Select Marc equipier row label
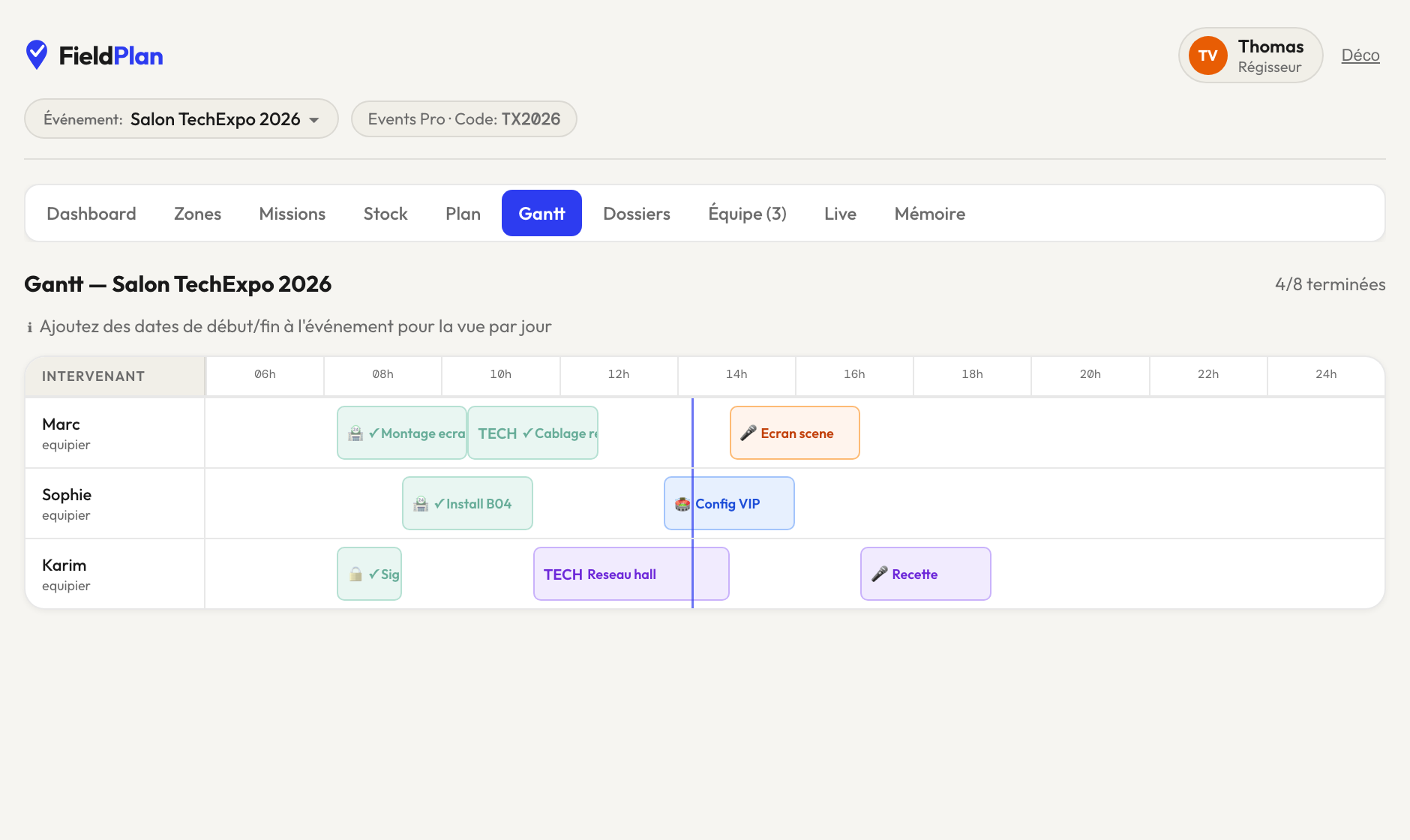 [x=115, y=433]
